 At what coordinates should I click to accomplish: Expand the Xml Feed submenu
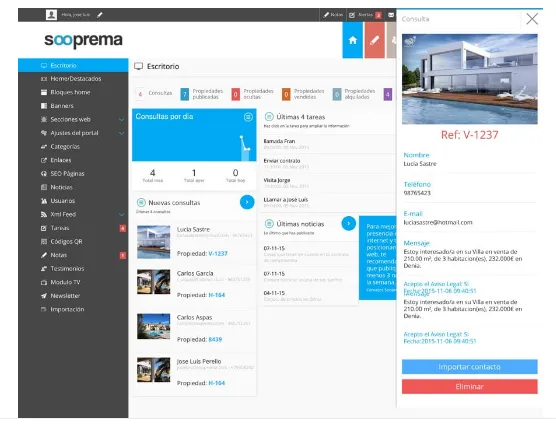pyautogui.click(x=121, y=215)
